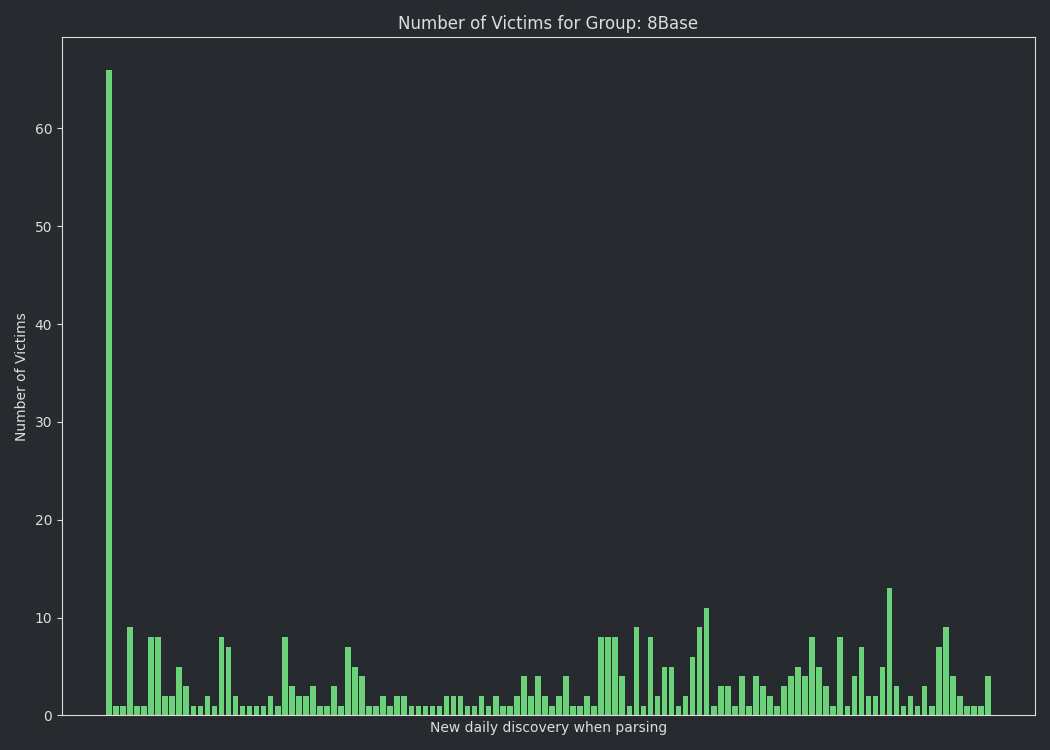Click the y-axis label 'Number of Victims'

(x=20, y=377)
